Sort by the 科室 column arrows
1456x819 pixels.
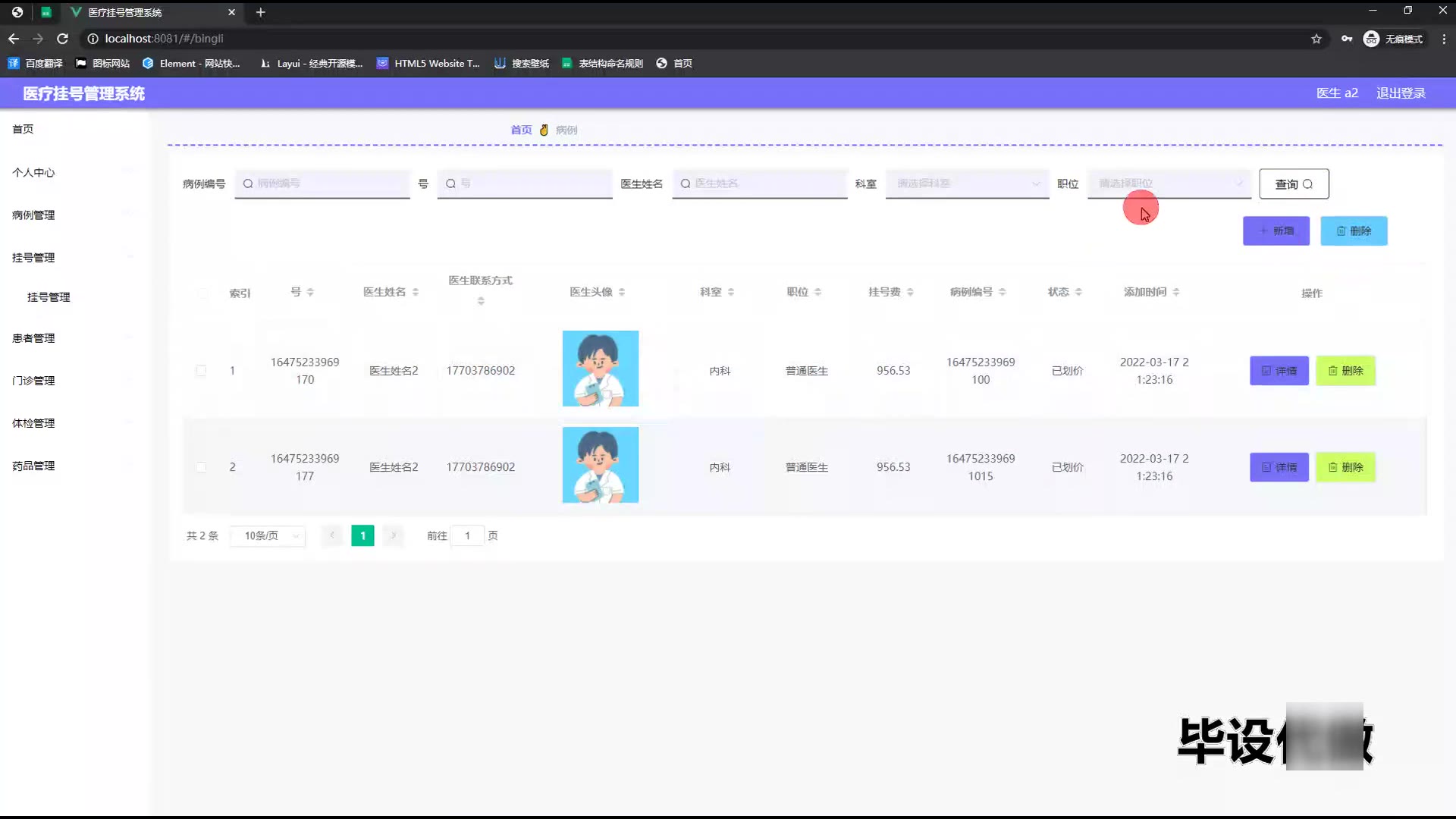pos(731,292)
